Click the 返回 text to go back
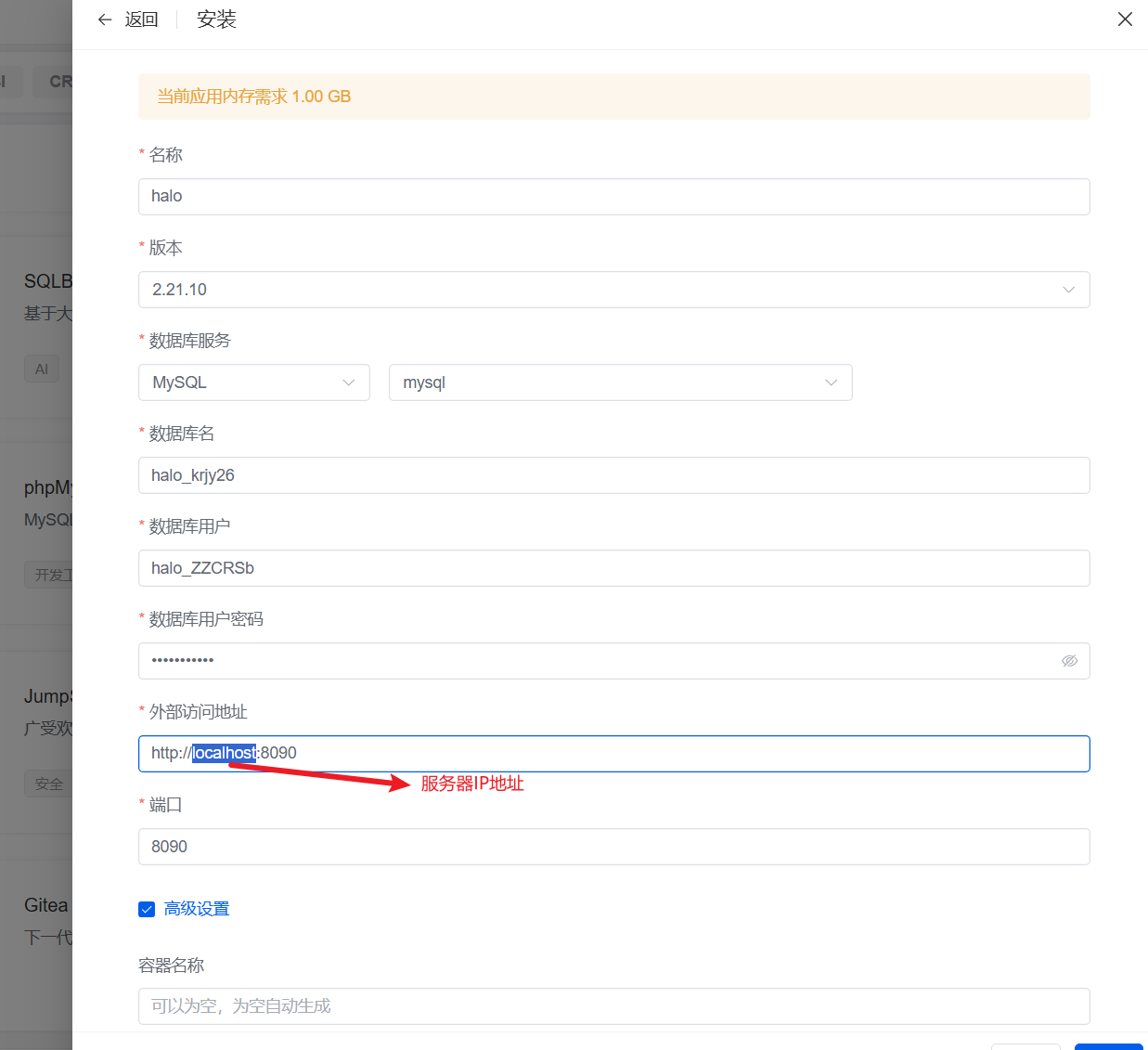The width and height of the screenshot is (1148, 1050). [x=141, y=19]
